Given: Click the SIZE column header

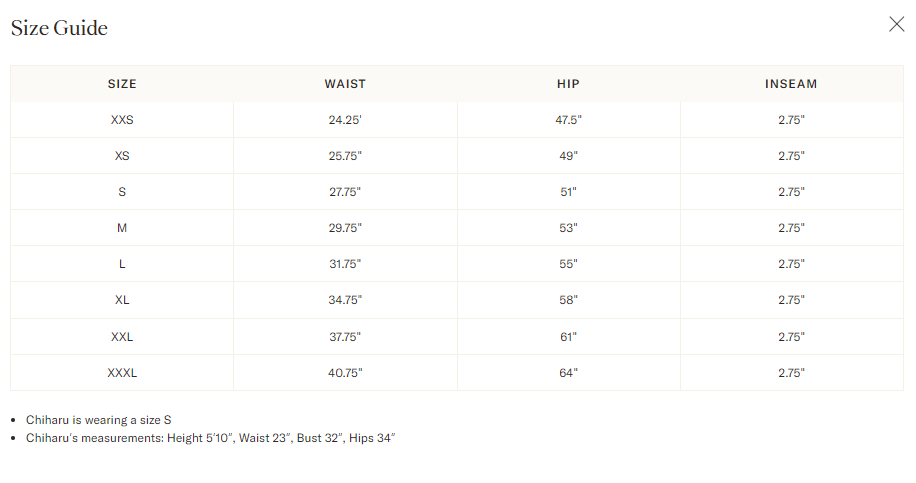Looking at the screenshot, I should click(x=122, y=84).
